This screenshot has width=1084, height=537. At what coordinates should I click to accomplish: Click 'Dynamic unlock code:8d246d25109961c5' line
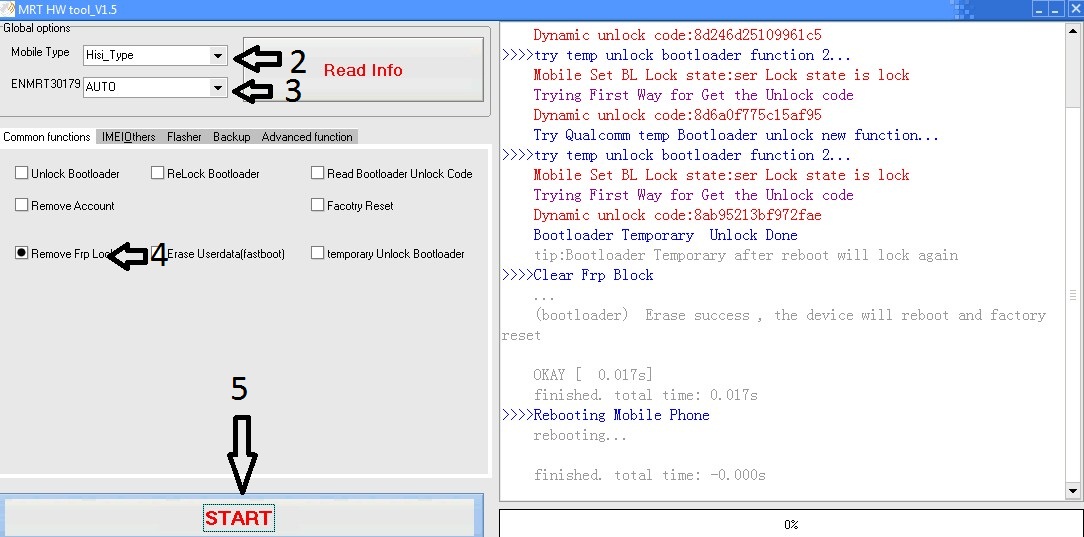678,35
